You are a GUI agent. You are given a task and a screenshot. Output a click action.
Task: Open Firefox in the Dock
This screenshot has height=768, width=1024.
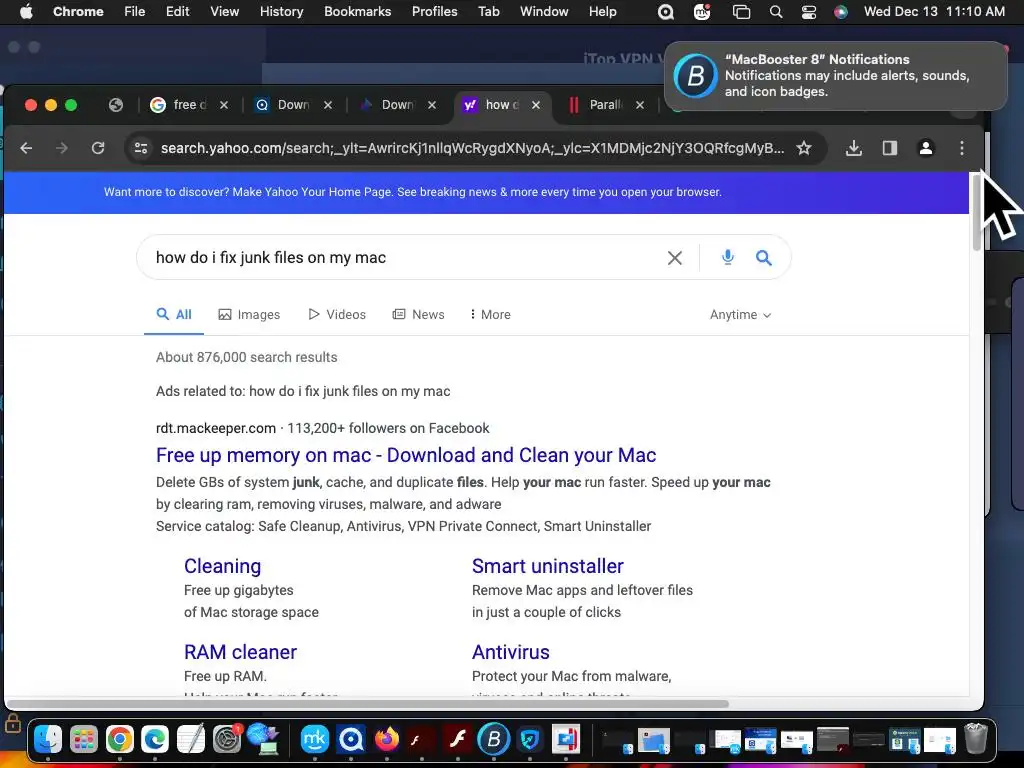387,739
